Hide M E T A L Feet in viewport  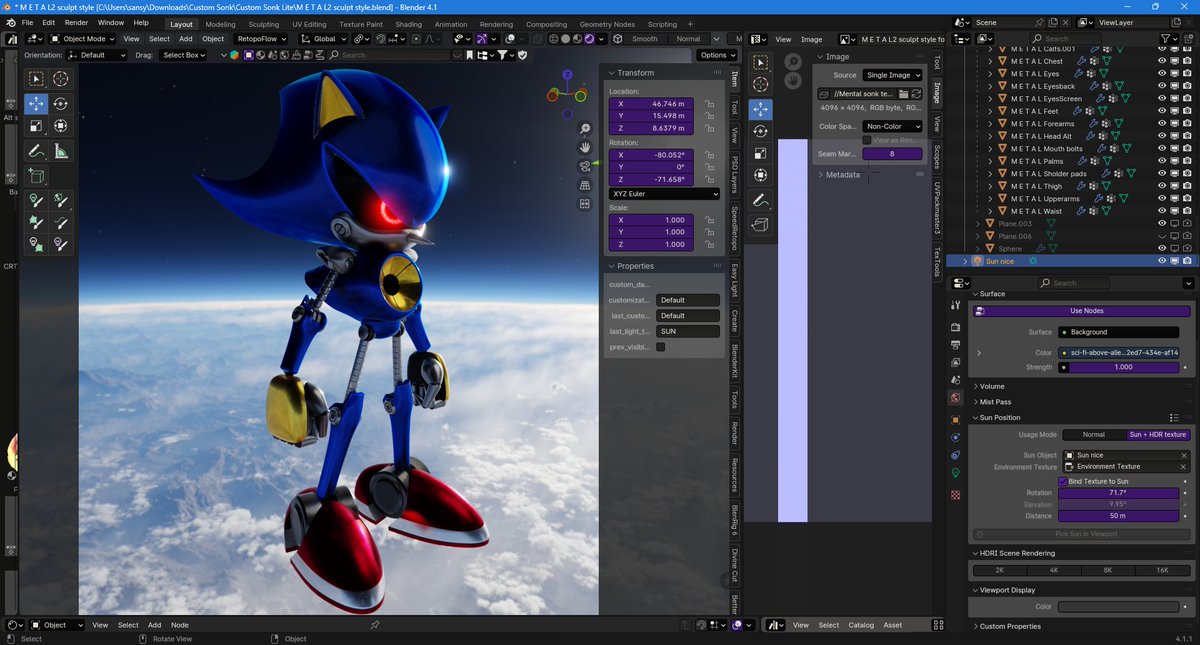click(1162, 111)
